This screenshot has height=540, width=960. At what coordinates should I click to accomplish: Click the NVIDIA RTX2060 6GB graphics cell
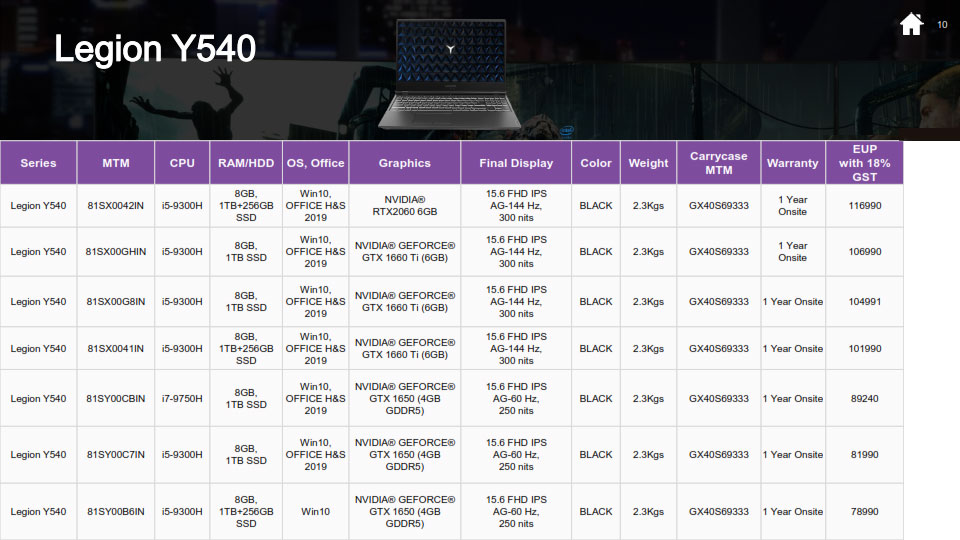[x=405, y=206]
